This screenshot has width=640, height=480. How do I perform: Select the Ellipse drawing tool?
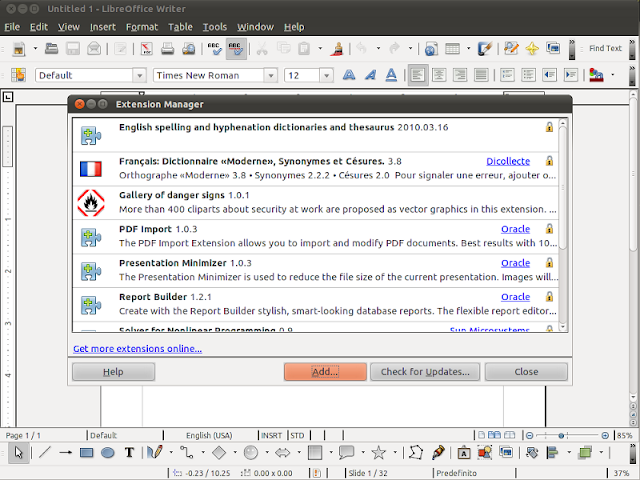tap(108, 452)
